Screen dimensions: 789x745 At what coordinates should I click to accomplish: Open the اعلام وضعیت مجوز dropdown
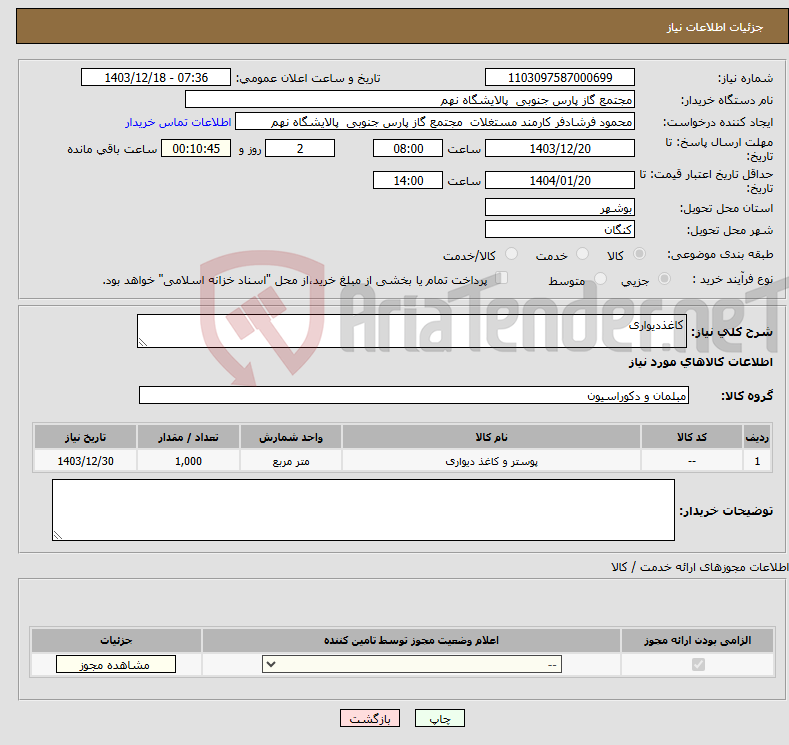[412, 665]
